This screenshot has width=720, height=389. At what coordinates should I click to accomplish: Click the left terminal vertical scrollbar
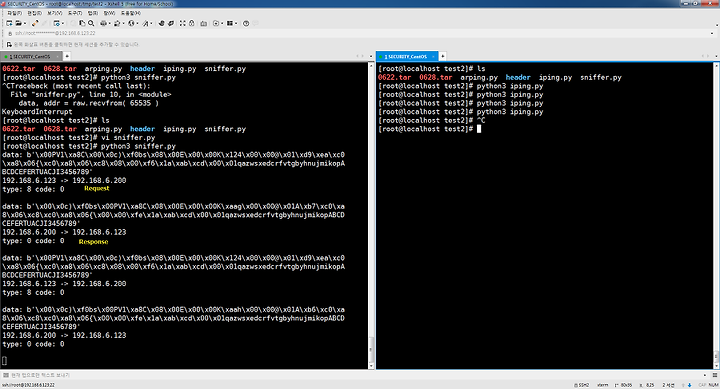click(371, 215)
